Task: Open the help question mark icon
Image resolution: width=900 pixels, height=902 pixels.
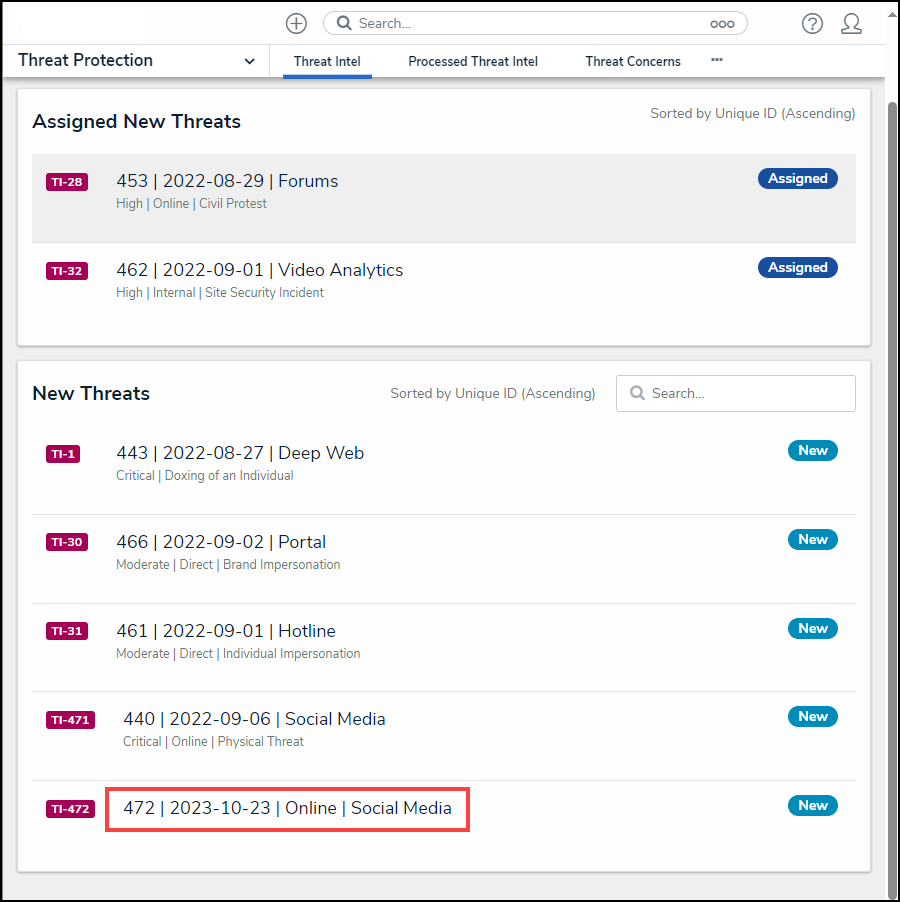Action: click(x=812, y=23)
